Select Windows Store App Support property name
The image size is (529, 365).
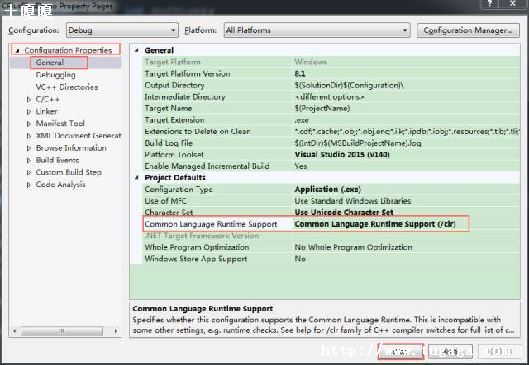(196, 259)
